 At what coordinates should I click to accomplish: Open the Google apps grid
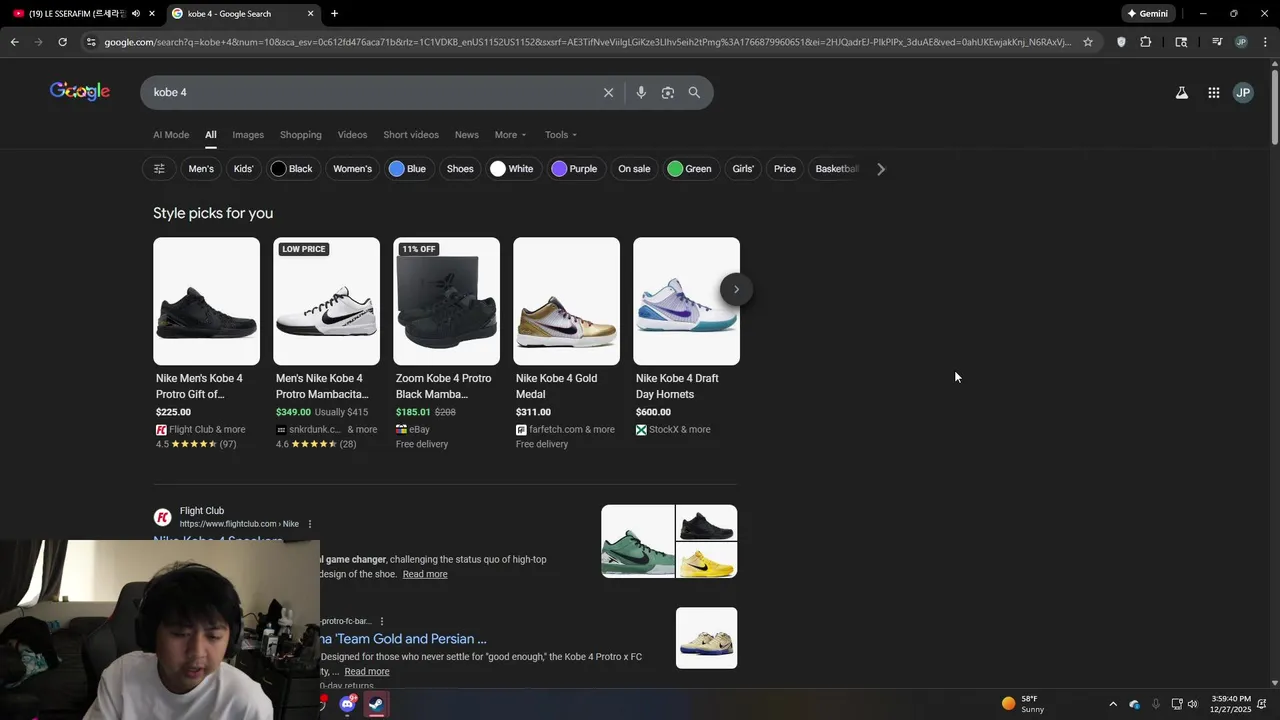pos(1213,93)
